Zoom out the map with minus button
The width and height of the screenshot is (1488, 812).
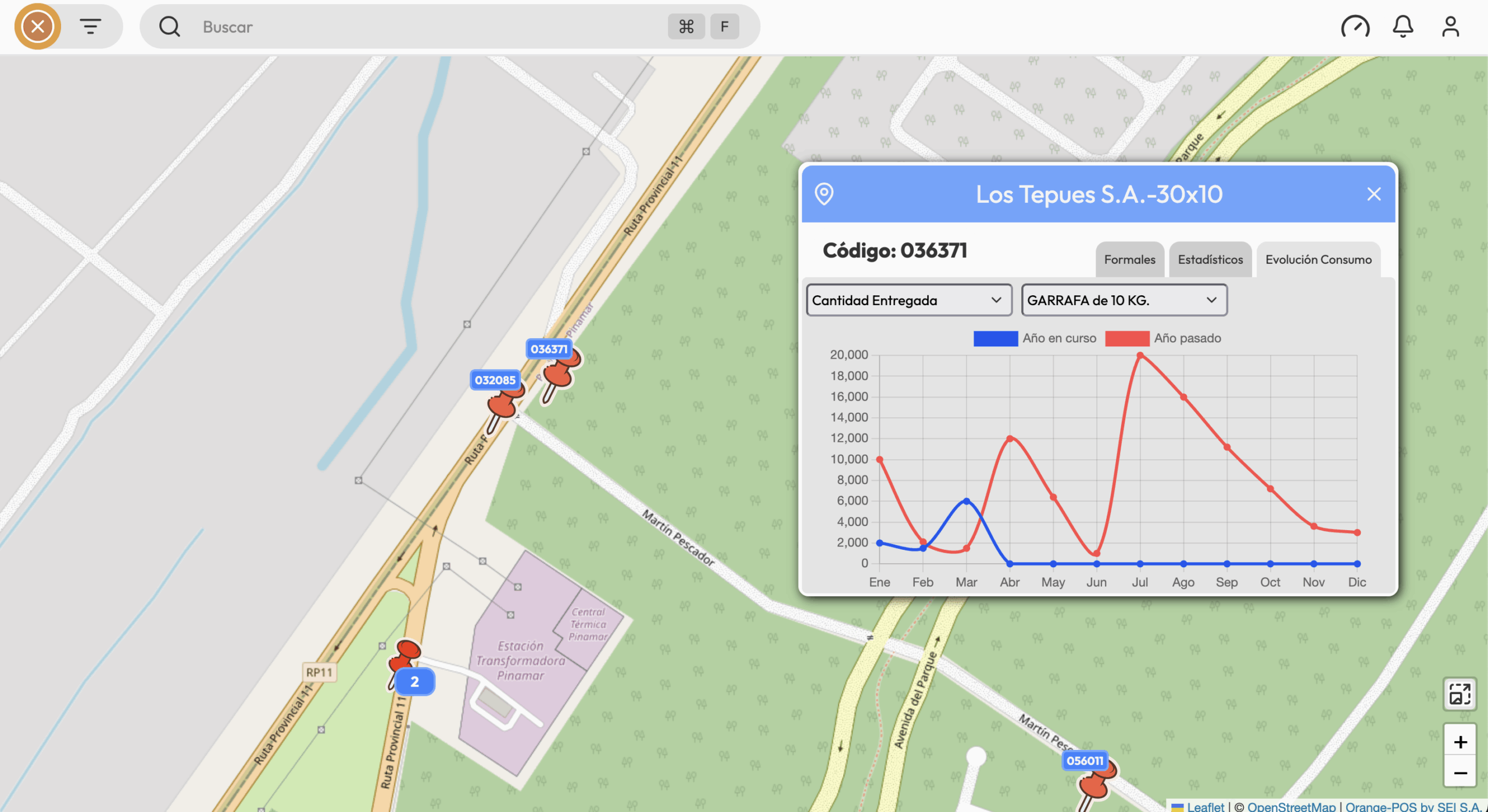pos(1460,773)
